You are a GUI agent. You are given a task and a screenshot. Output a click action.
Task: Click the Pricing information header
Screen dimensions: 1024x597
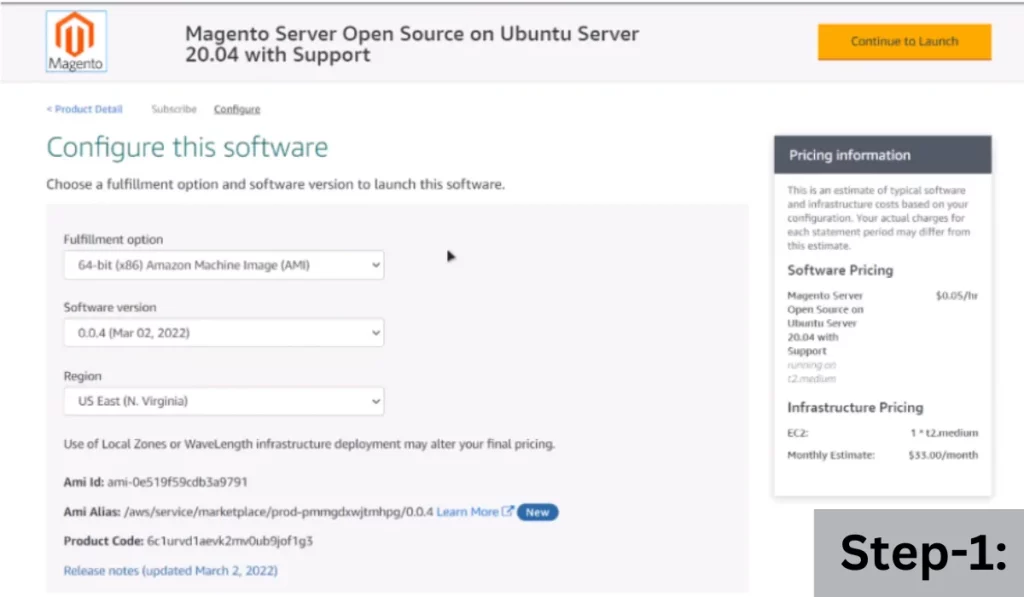tap(882, 155)
